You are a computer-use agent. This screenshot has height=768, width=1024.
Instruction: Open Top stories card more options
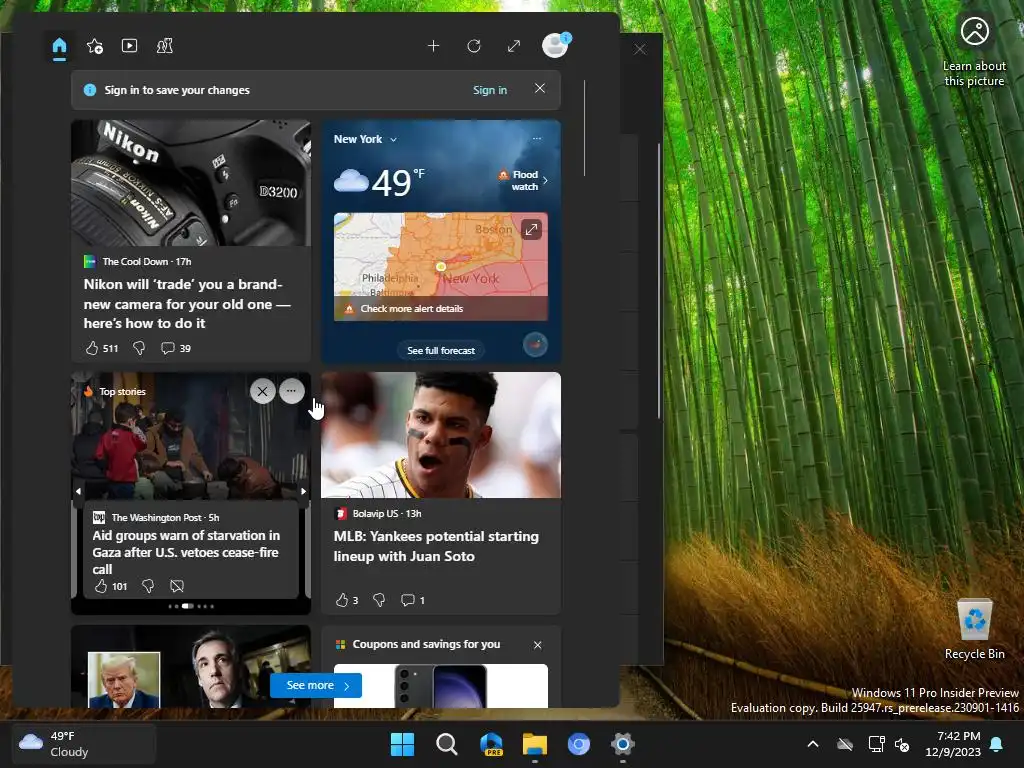[x=291, y=391]
